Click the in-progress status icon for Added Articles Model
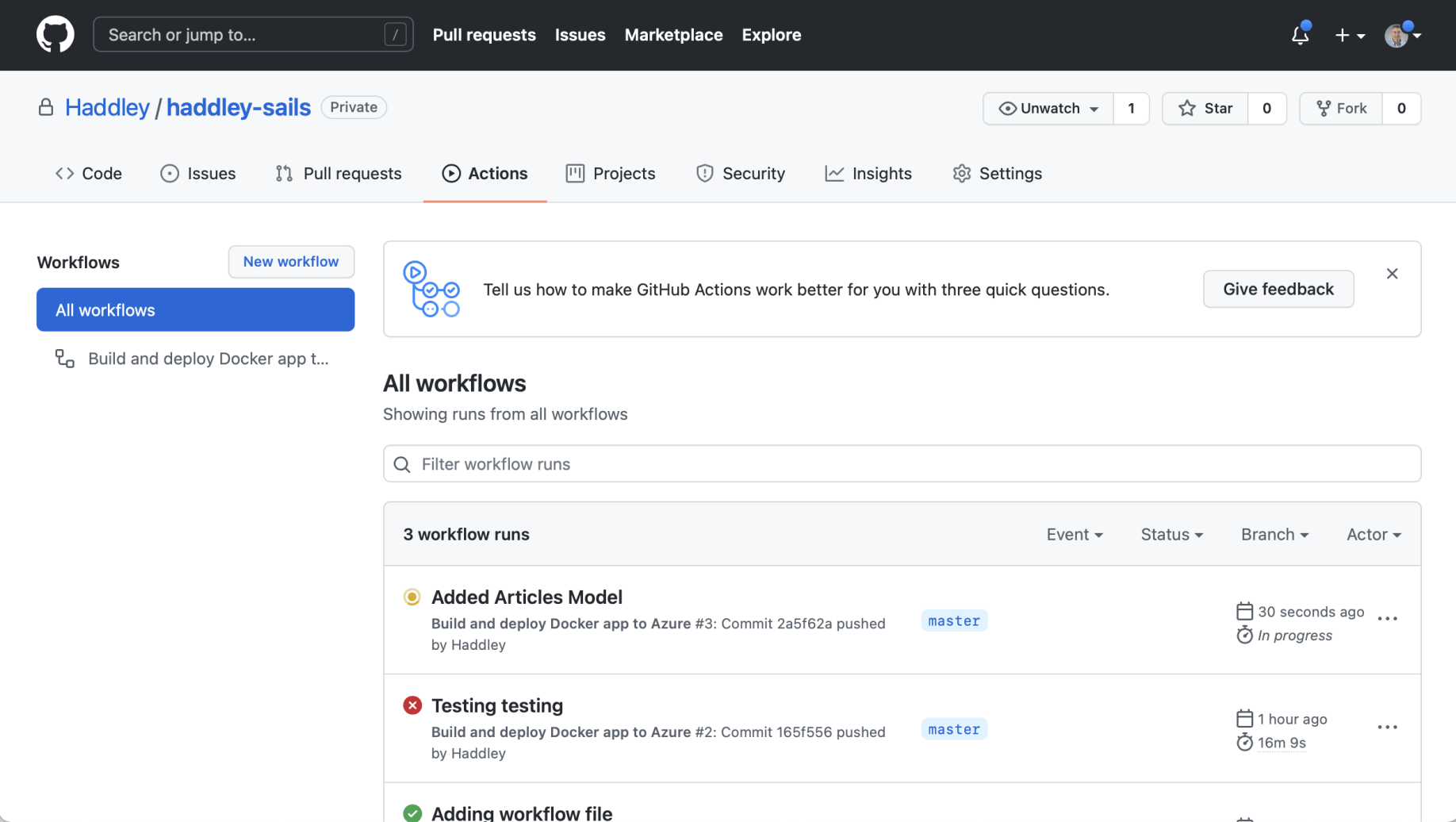Image resolution: width=1456 pixels, height=822 pixels. click(412, 597)
